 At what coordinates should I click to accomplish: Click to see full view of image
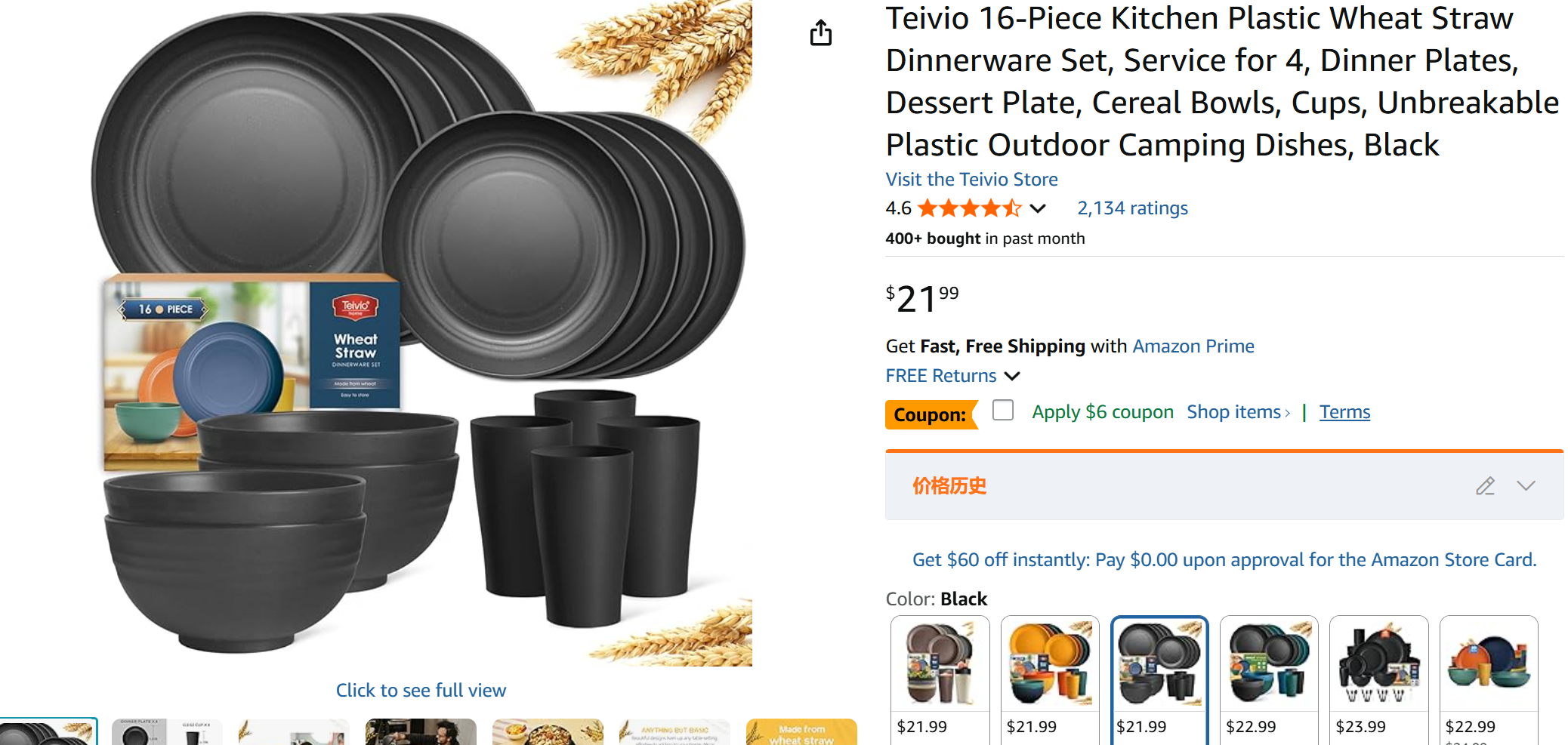(421, 691)
